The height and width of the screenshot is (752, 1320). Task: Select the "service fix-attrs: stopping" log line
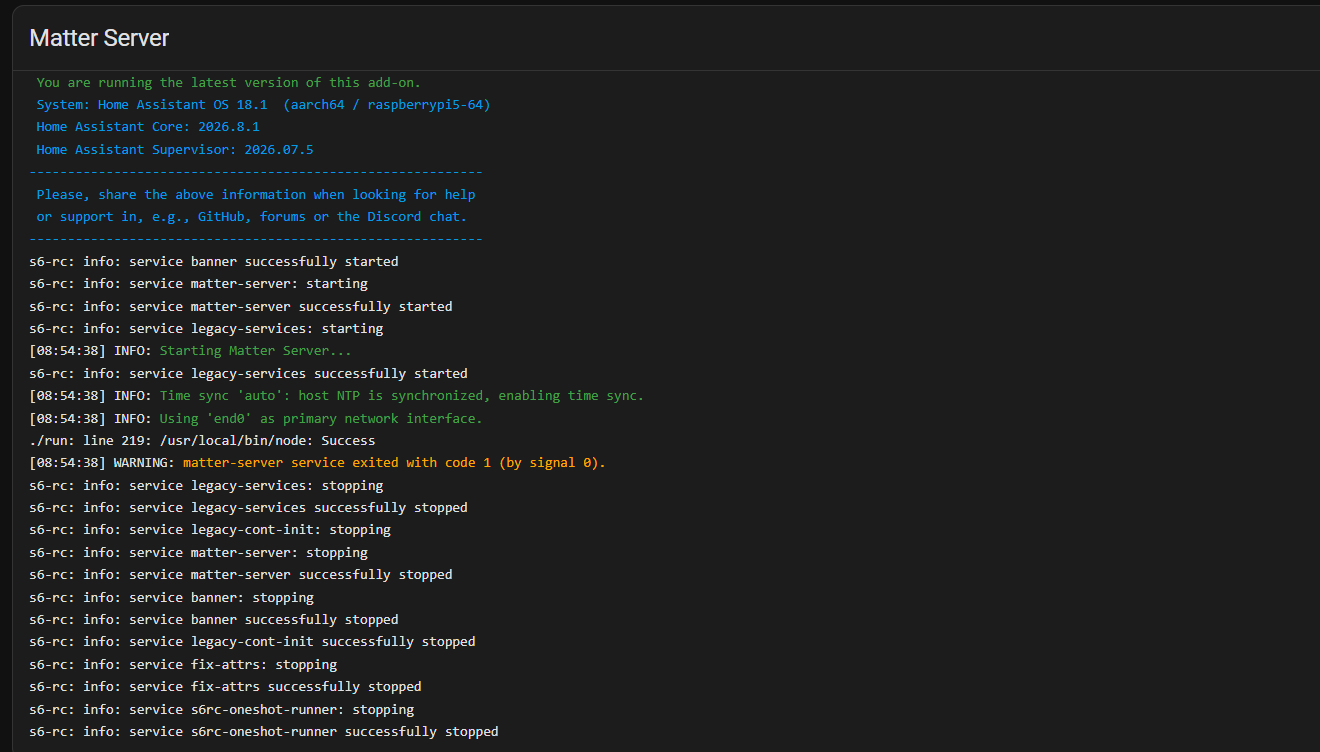tap(183, 664)
